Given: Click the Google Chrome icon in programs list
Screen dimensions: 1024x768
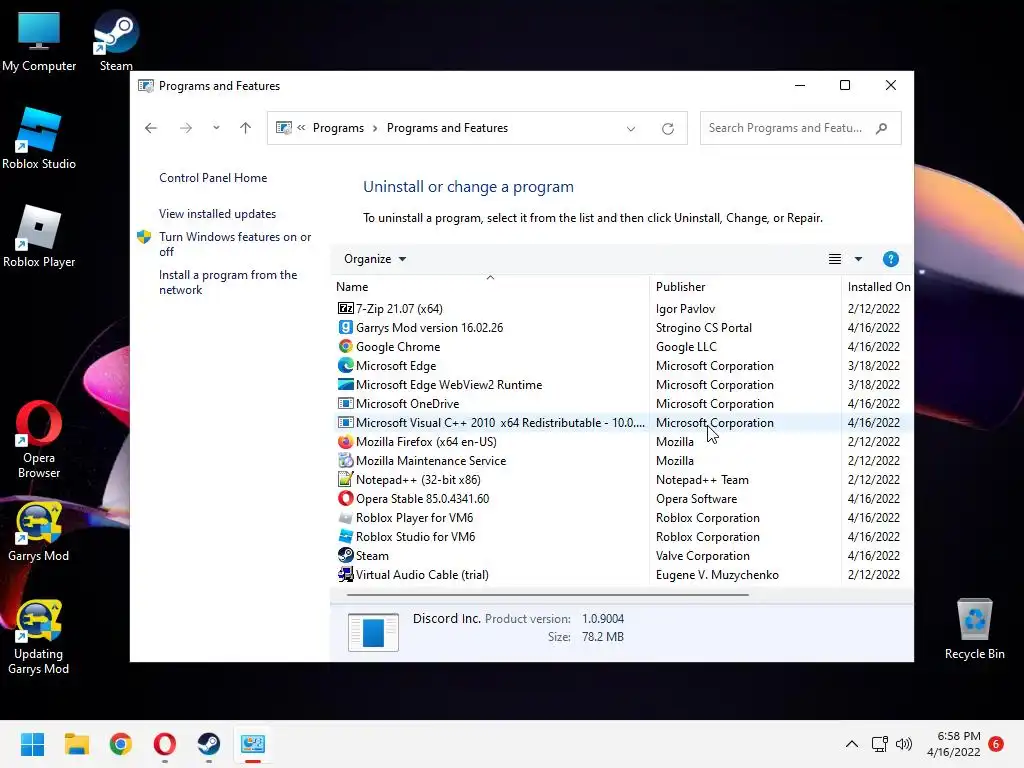Looking at the screenshot, I should (x=345, y=346).
